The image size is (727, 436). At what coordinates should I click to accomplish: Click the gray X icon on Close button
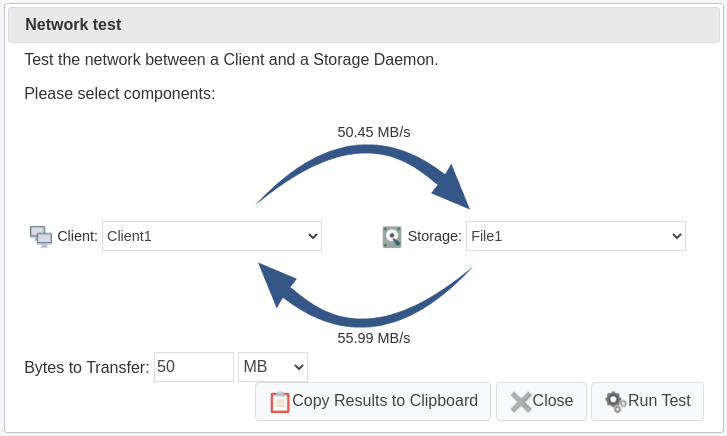tap(521, 402)
